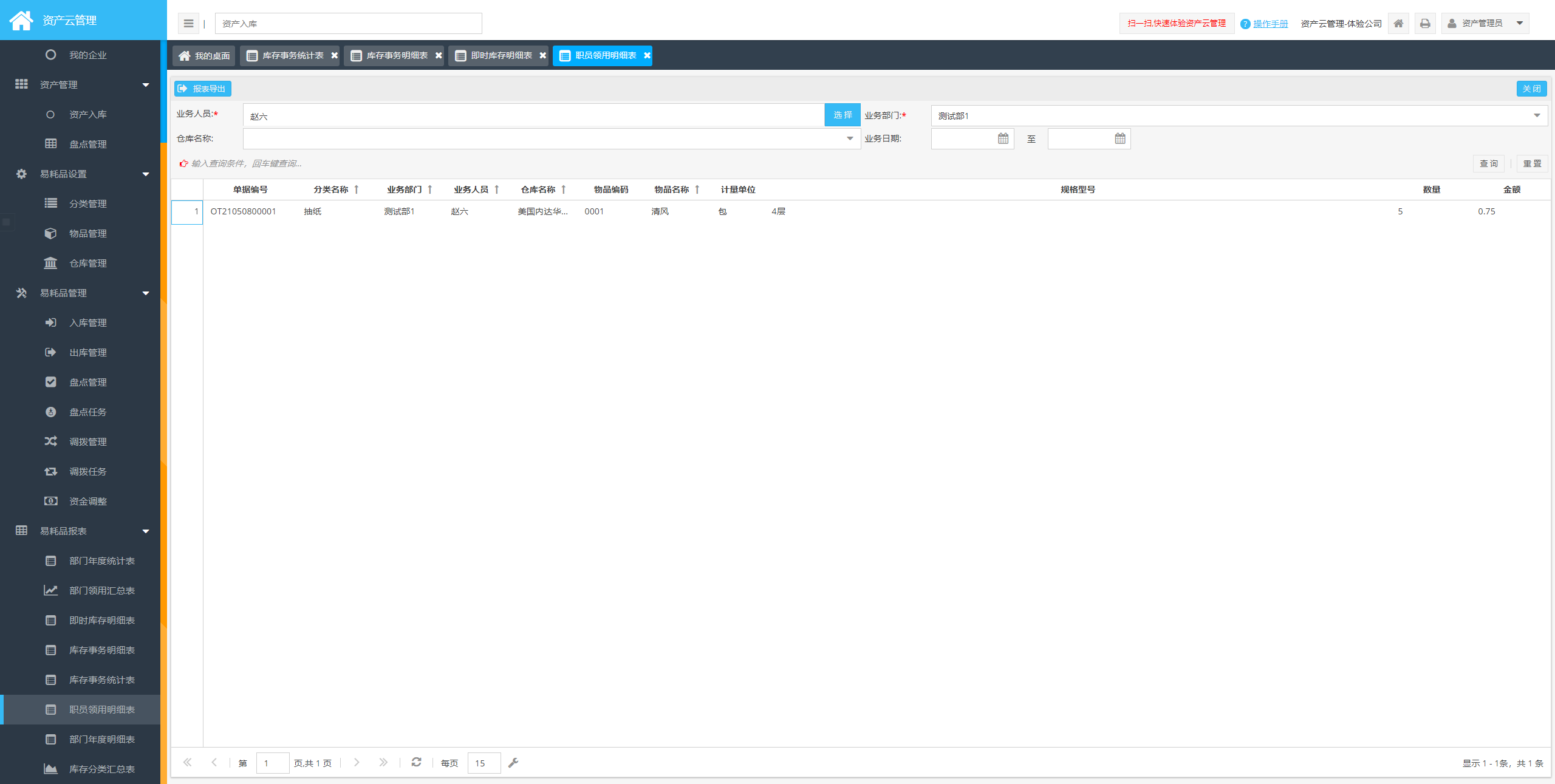The height and width of the screenshot is (784, 1555).
Task: Open 盘点任务 in sidebar
Action: coord(80,412)
